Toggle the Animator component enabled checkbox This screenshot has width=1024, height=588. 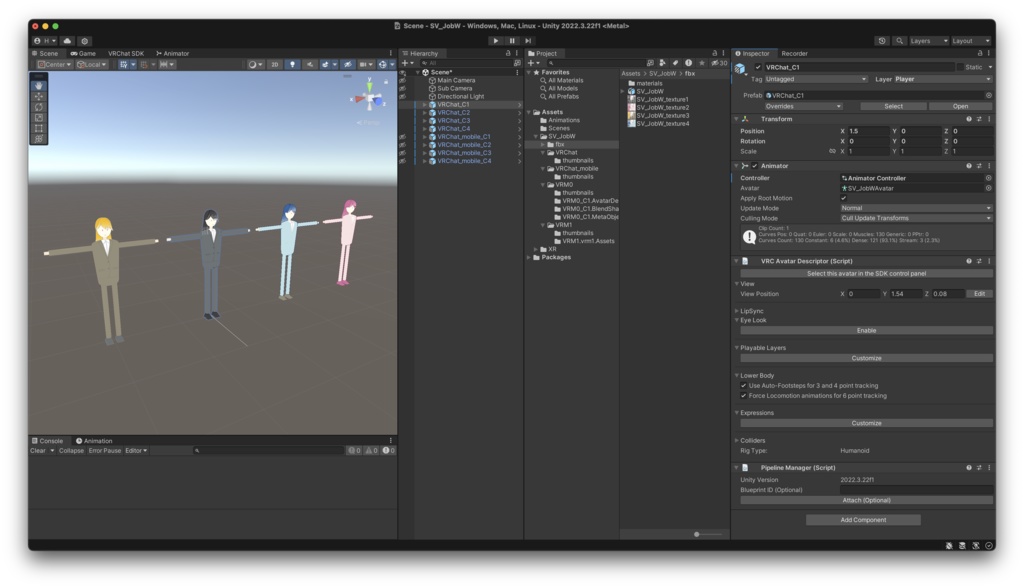pos(754,166)
